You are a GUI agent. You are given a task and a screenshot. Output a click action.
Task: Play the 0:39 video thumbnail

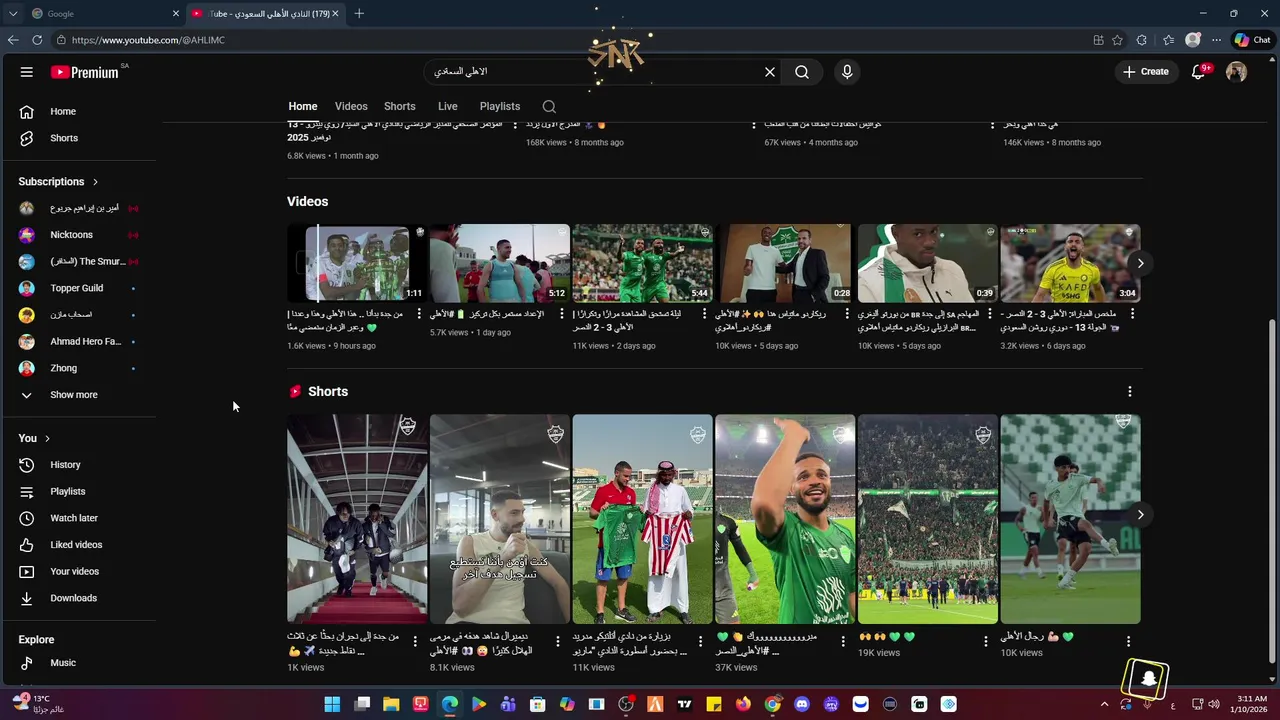[928, 263]
